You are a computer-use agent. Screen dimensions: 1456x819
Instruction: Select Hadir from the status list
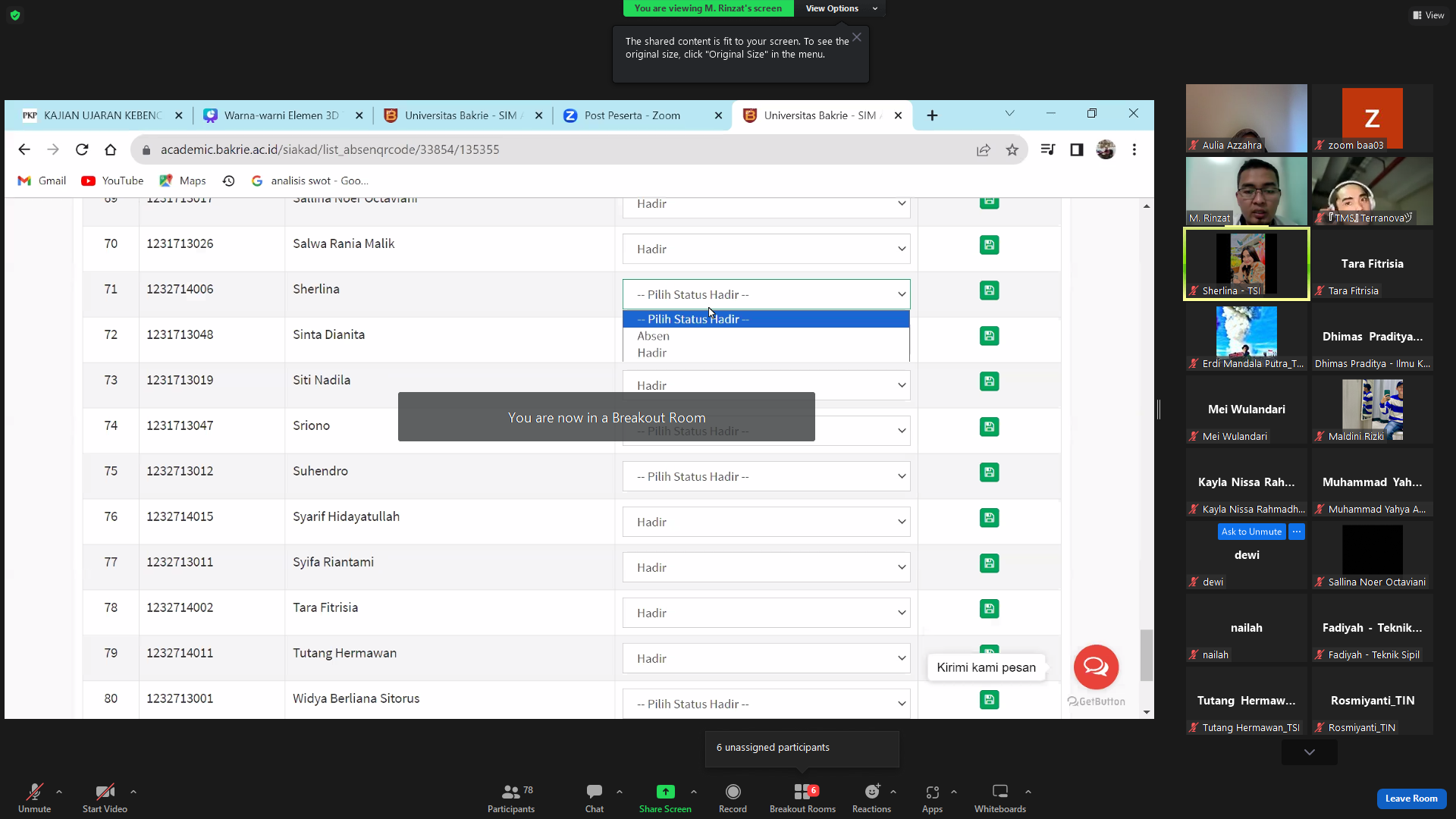click(766, 353)
